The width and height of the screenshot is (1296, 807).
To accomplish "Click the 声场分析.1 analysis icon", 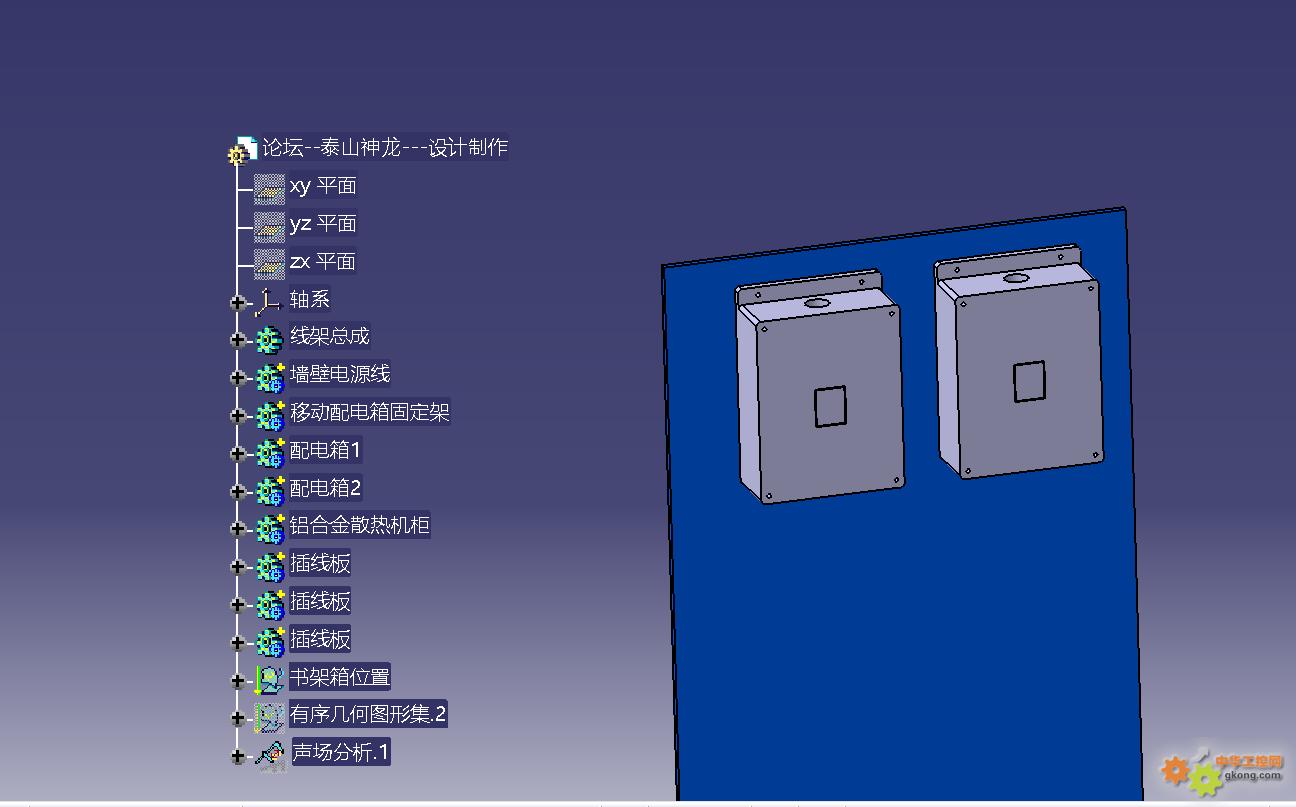I will [x=269, y=756].
